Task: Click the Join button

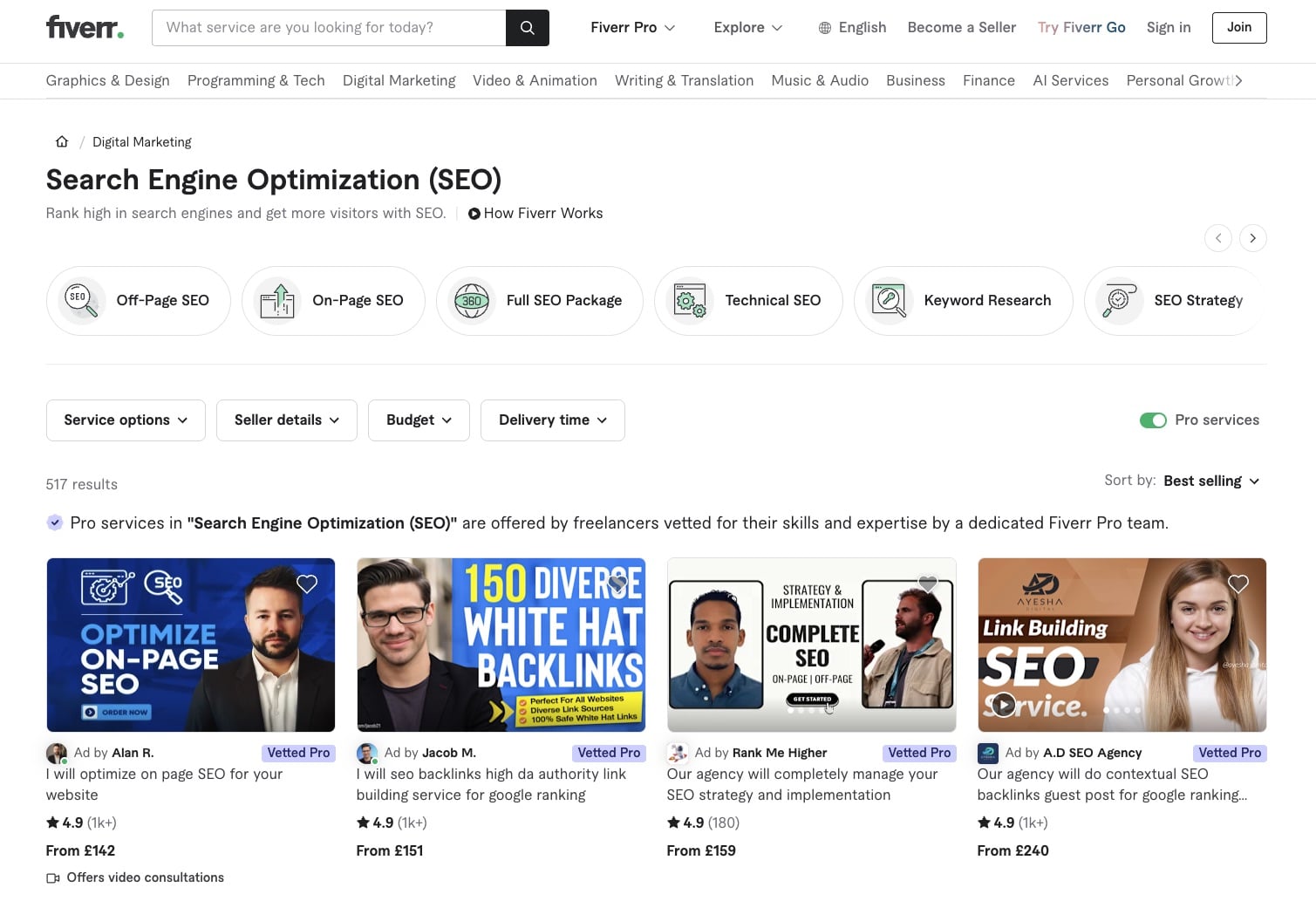Action: click(x=1239, y=28)
